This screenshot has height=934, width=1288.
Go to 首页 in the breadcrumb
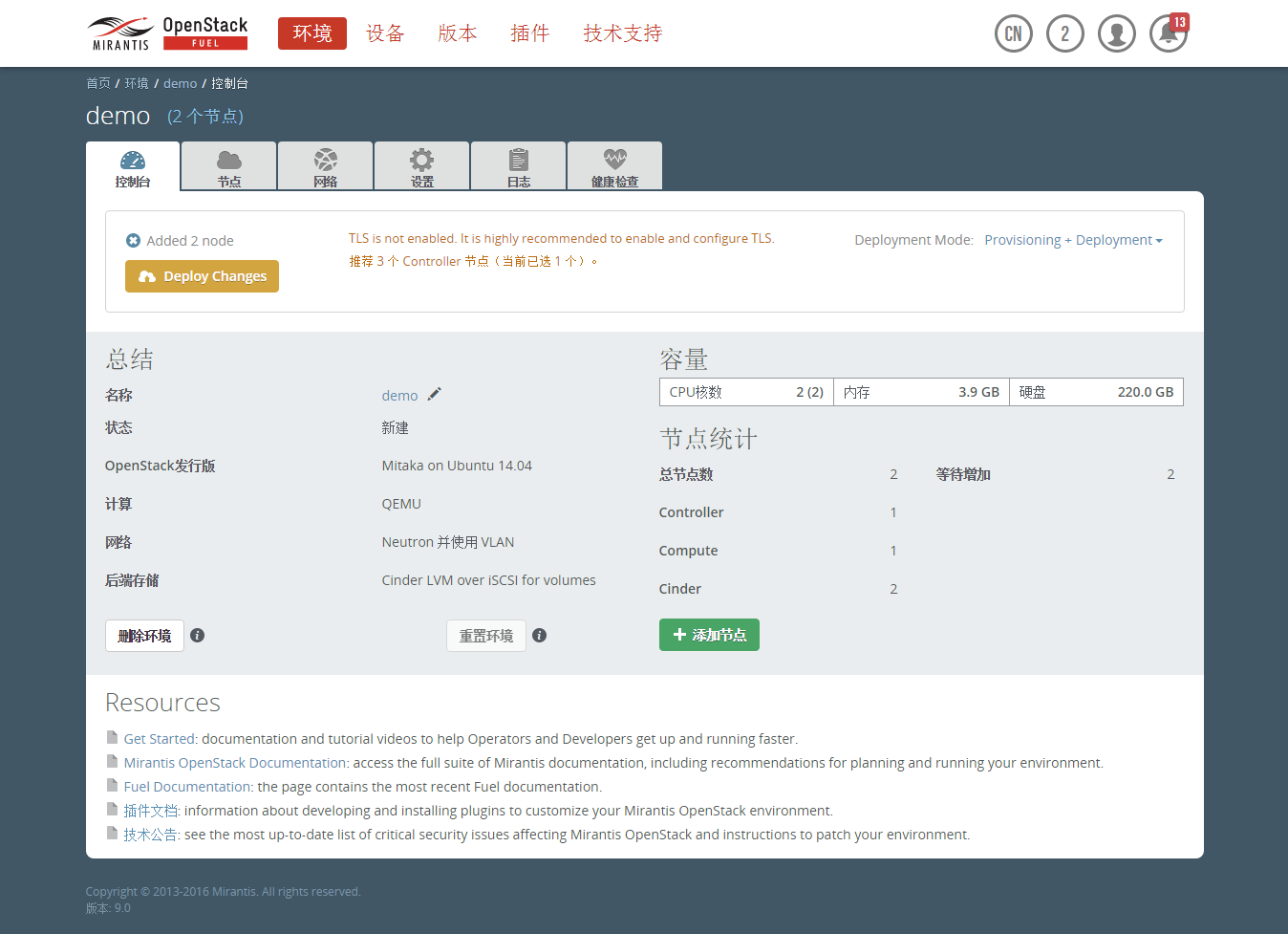[x=98, y=83]
